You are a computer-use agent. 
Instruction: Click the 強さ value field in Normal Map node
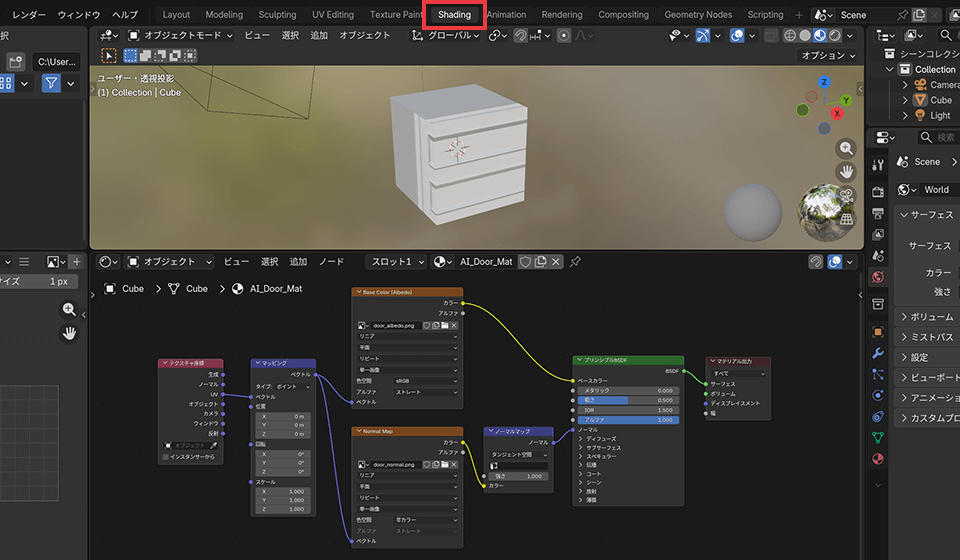517,476
